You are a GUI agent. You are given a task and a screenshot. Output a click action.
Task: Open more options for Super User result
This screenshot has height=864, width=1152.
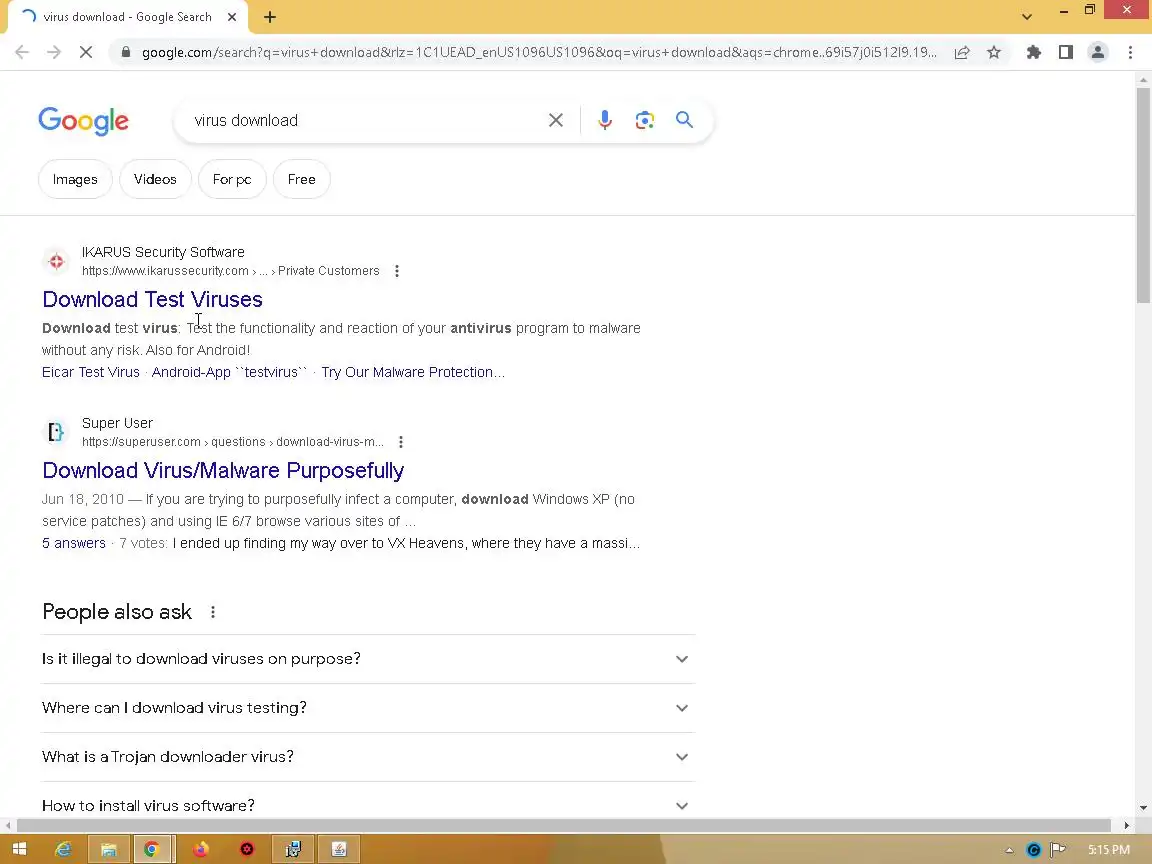click(400, 442)
